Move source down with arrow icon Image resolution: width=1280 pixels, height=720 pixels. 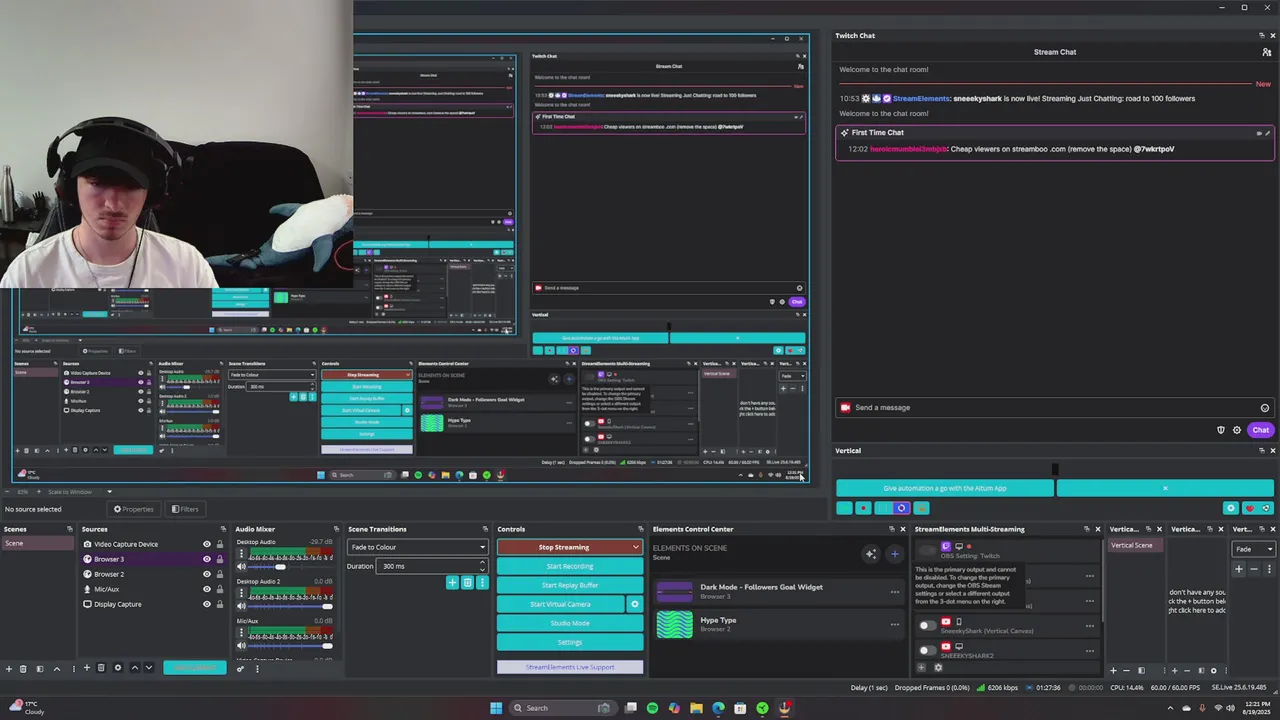pyautogui.click(x=149, y=668)
